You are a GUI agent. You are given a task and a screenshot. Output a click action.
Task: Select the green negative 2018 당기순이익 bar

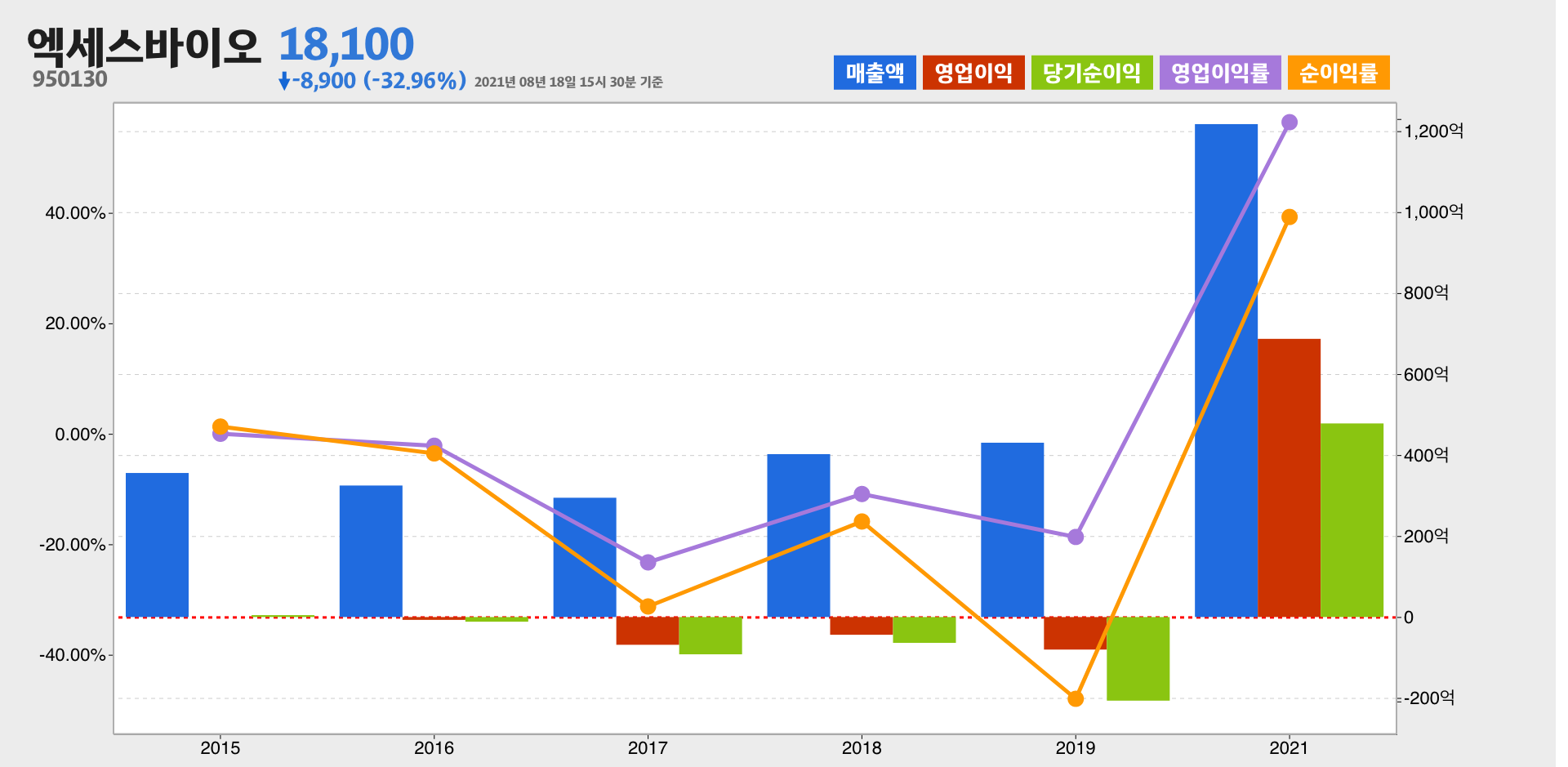tap(924, 630)
